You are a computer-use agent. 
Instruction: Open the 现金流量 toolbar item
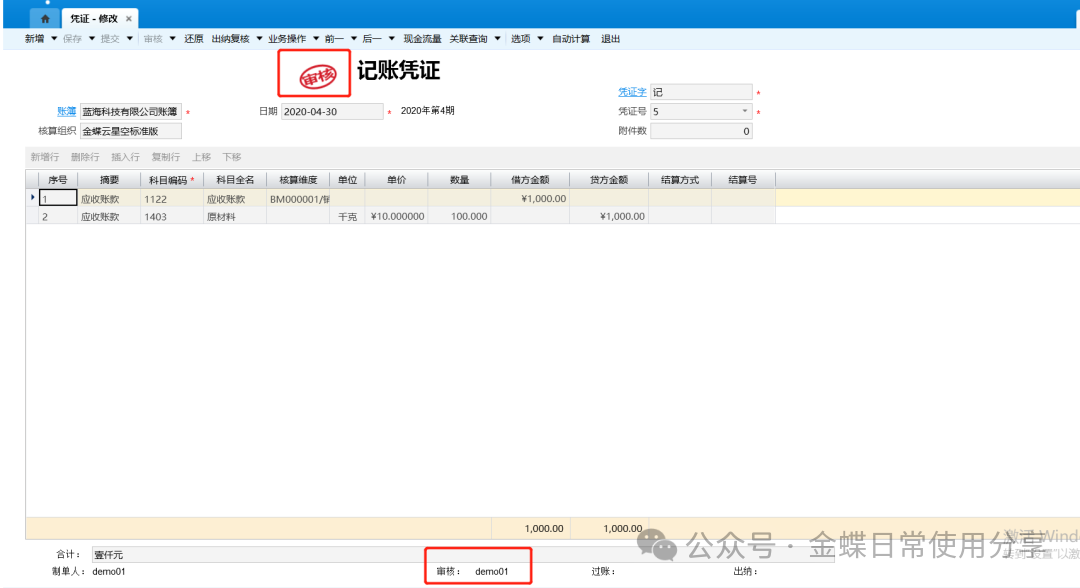[x=422, y=39]
